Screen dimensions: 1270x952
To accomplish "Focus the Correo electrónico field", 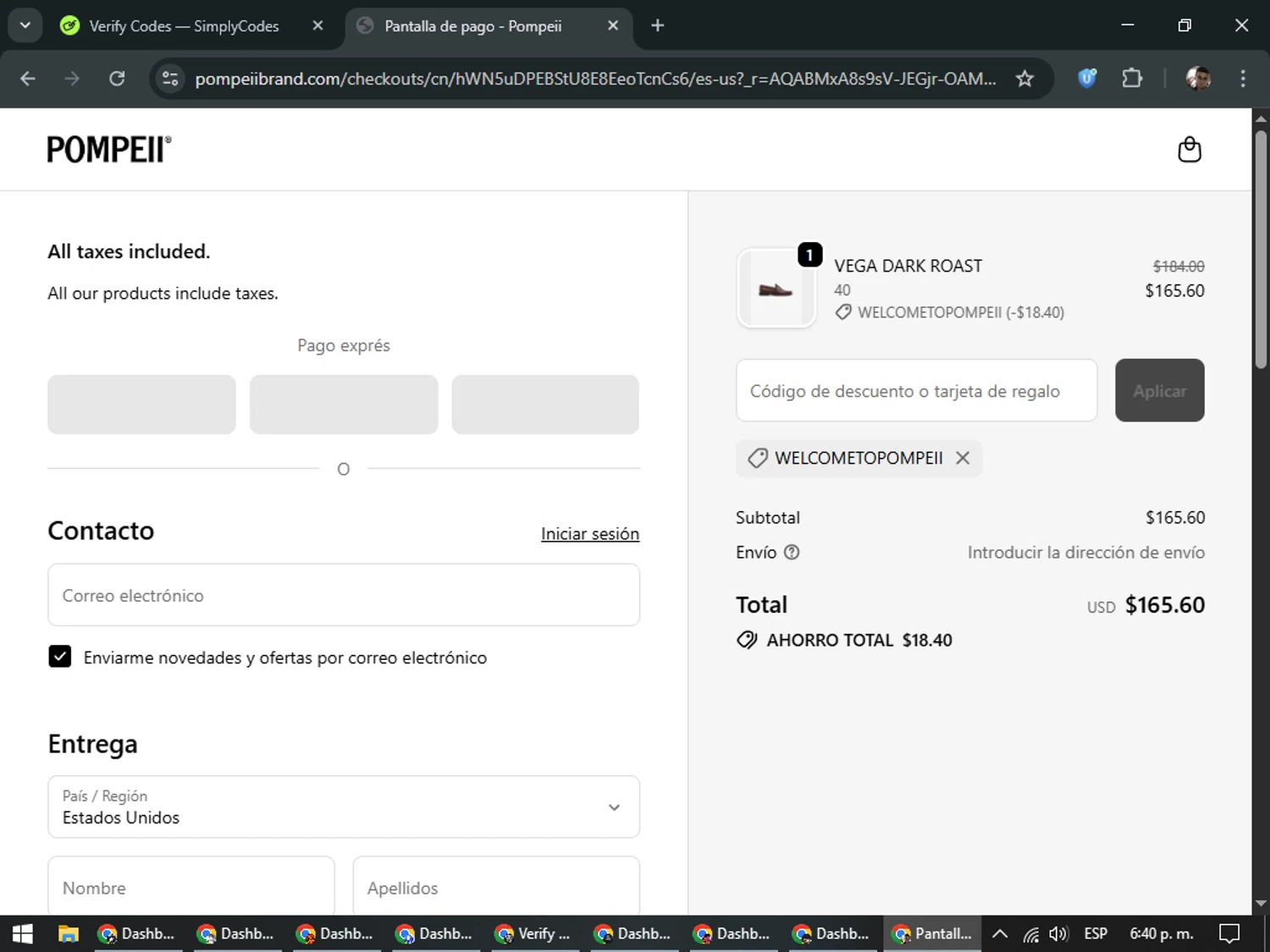I will coord(344,595).
